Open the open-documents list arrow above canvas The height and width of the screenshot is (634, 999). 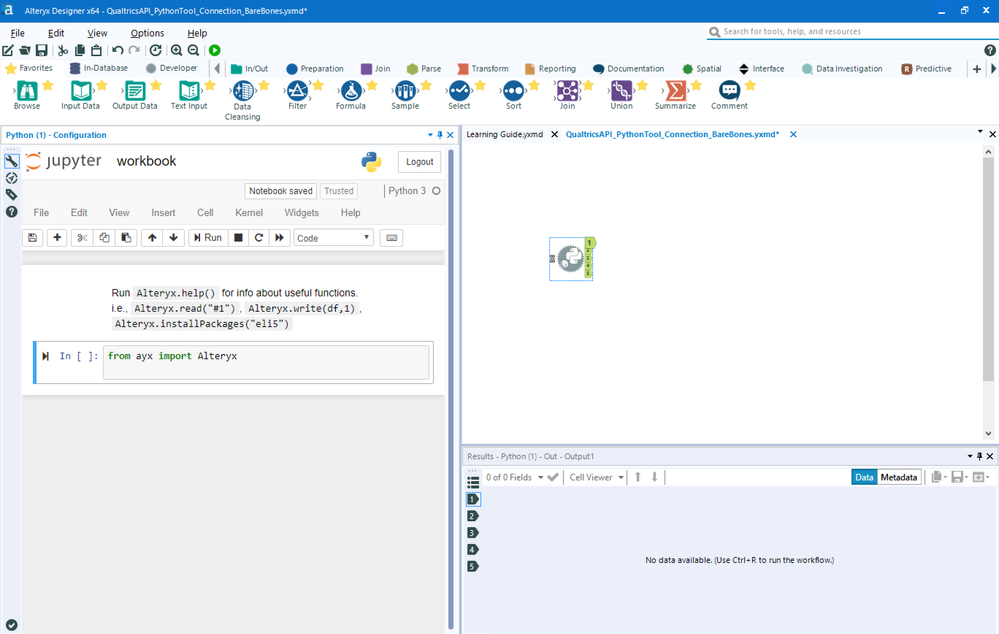(980, 132)
